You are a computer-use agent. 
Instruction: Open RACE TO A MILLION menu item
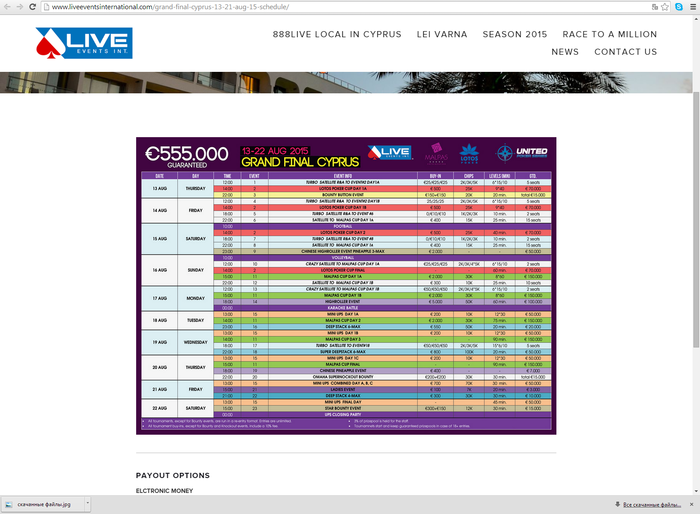coord(610,34)
